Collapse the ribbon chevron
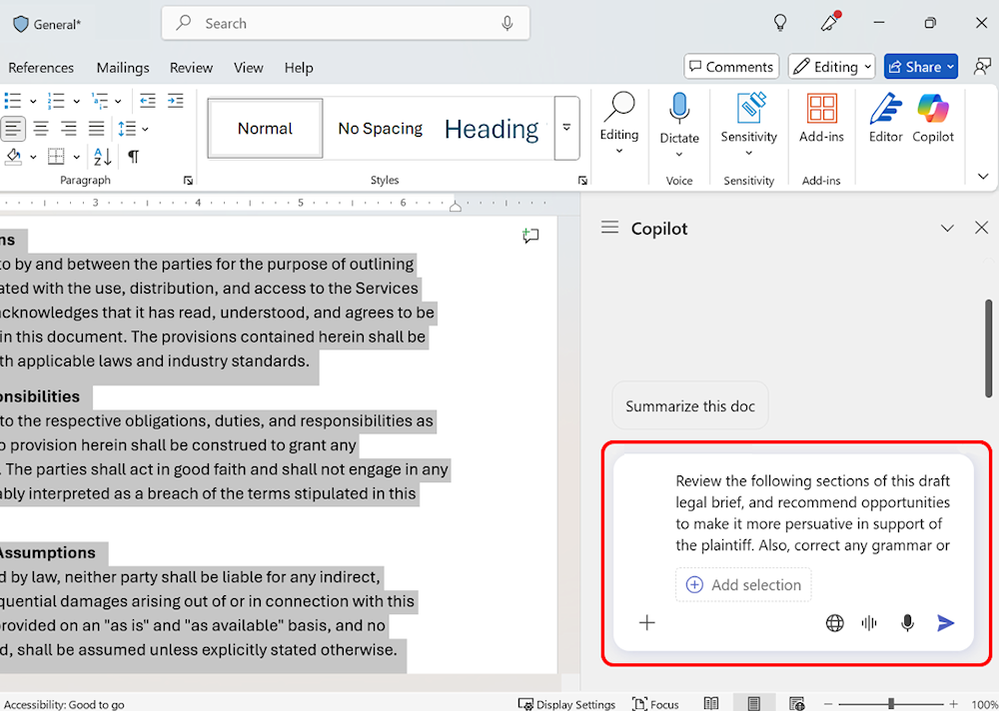Image resolution: width=999 pixels, height=711 pixels. coord(983,176)
